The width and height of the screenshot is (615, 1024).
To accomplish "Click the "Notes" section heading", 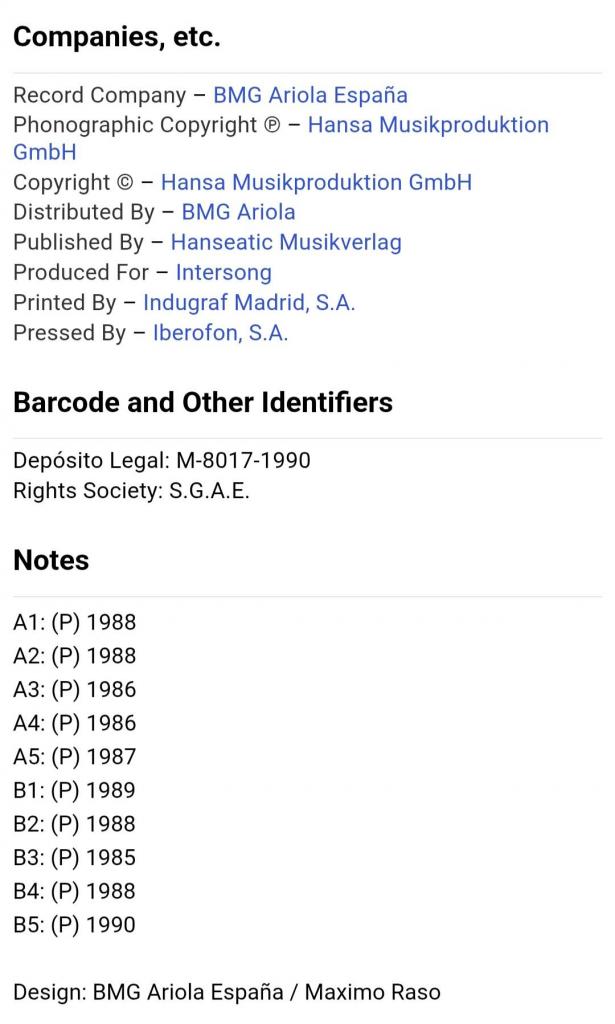I will [x=51, y=561].
